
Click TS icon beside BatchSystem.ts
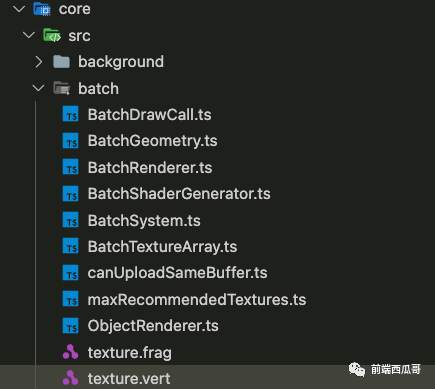click(x=71, y=220)
